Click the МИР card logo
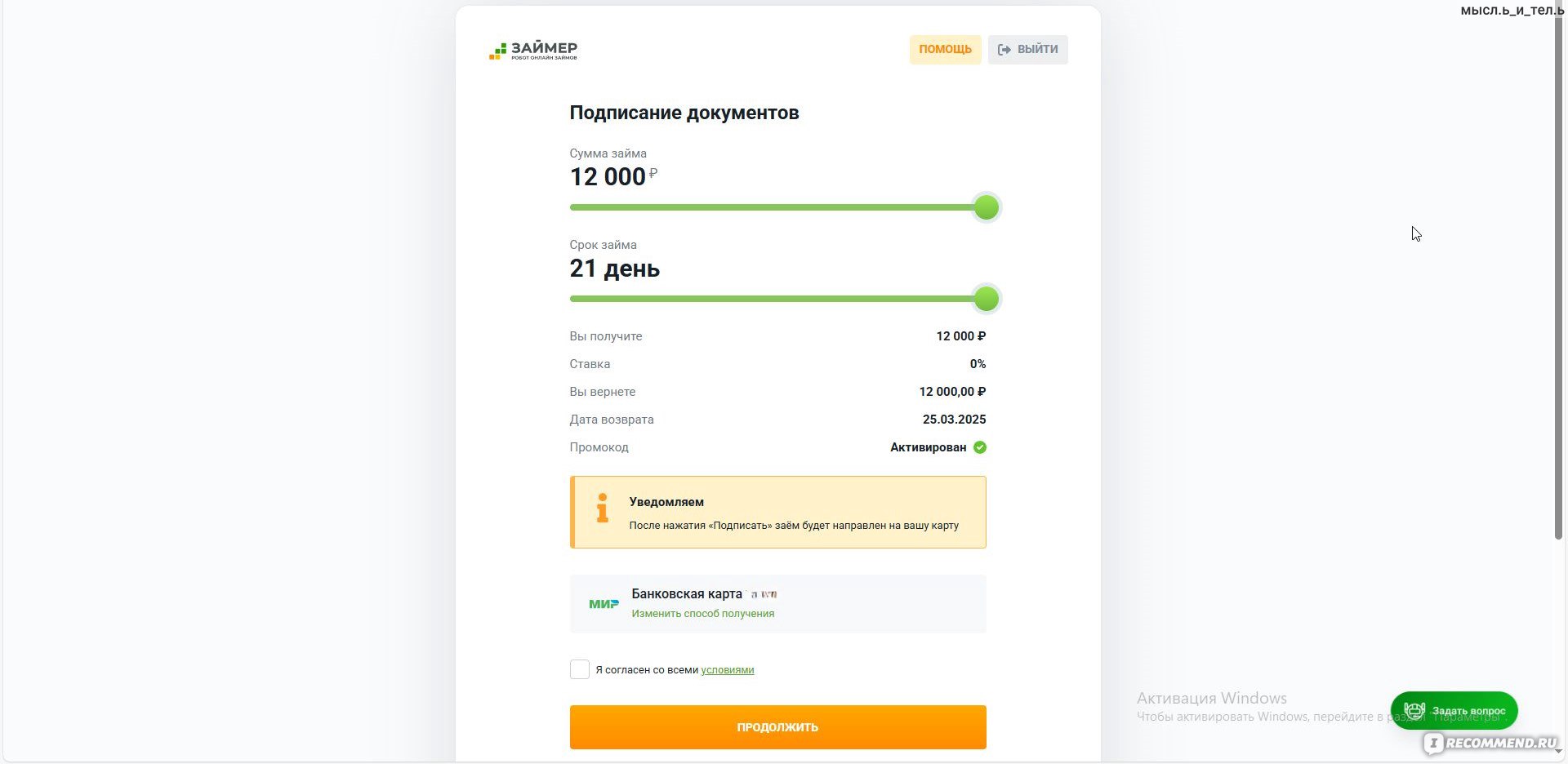This screenshot has width=1568, height=764. pos(604,604)
